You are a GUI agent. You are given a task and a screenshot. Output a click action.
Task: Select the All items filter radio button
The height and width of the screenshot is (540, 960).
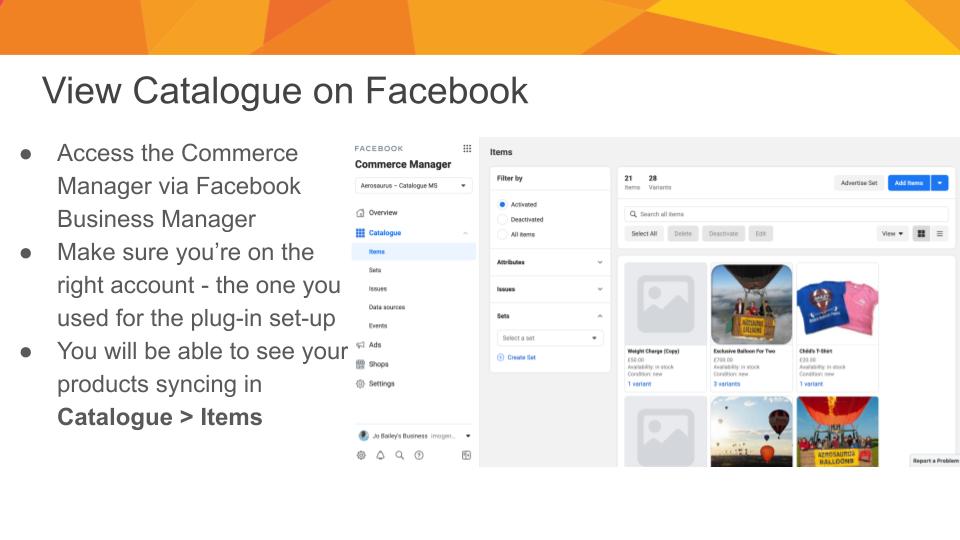502,234
